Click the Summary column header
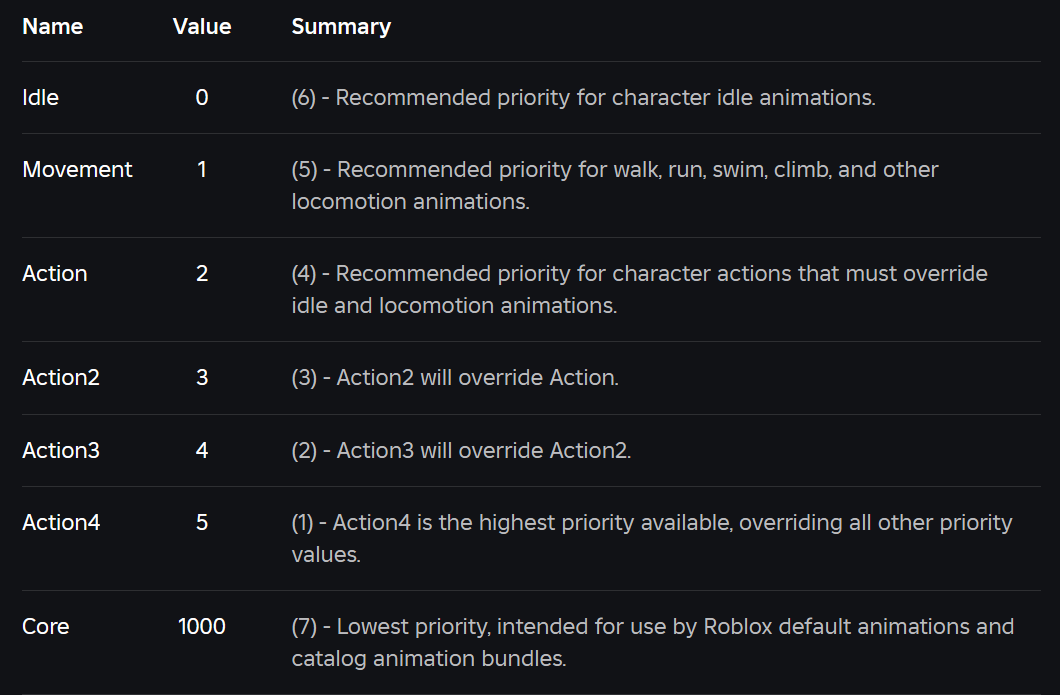 tap(341, 27)
